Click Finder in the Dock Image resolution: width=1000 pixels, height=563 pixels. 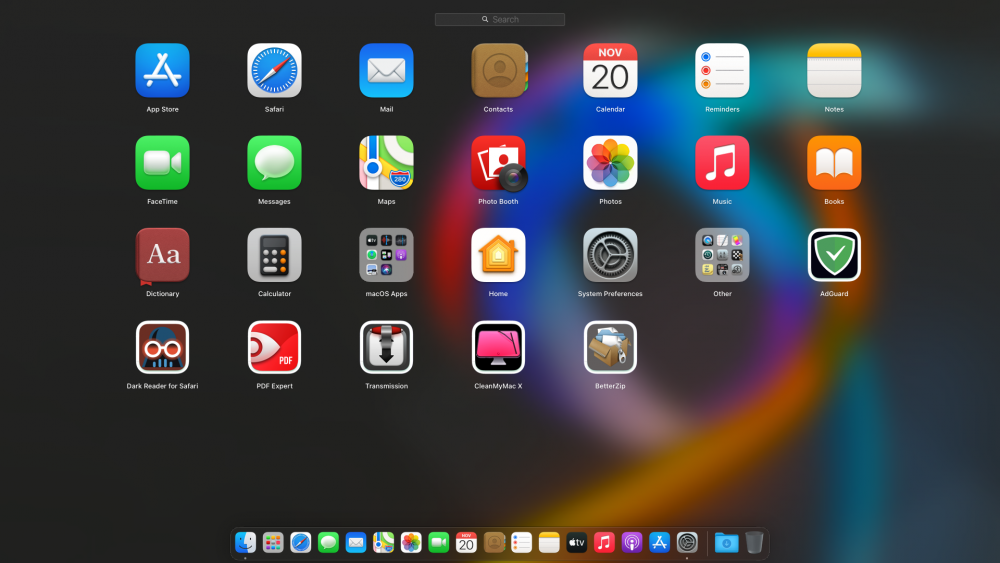[x=246, y=543]
